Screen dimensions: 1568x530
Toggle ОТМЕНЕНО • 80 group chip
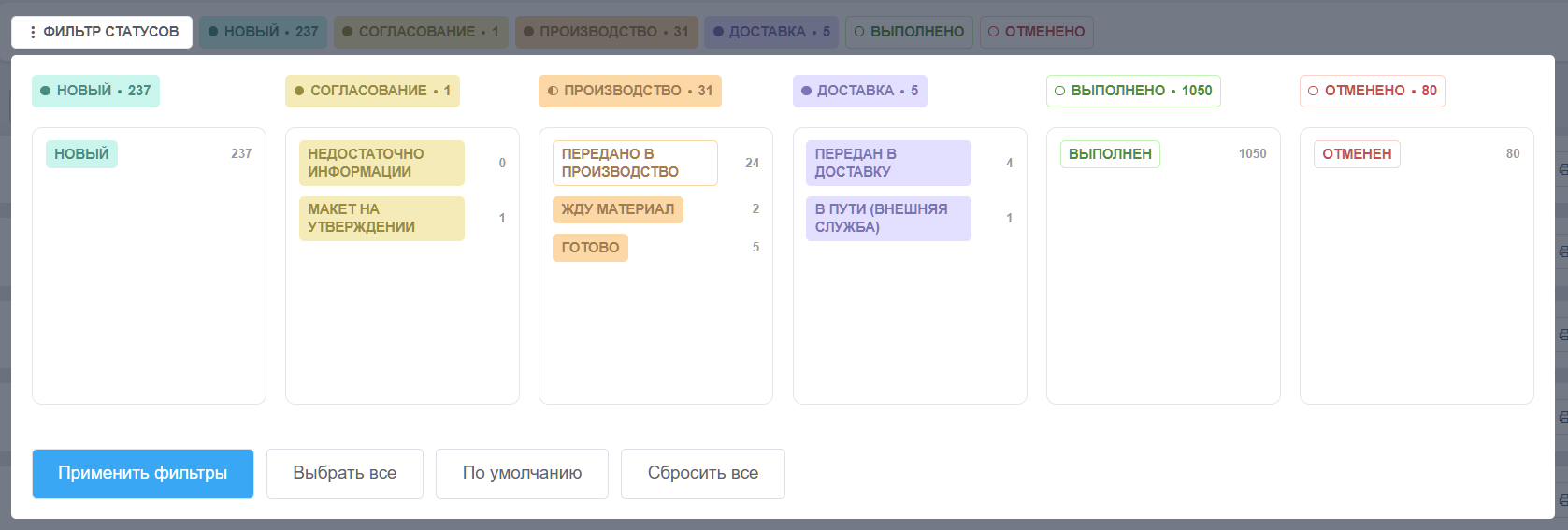(1373, 91)
